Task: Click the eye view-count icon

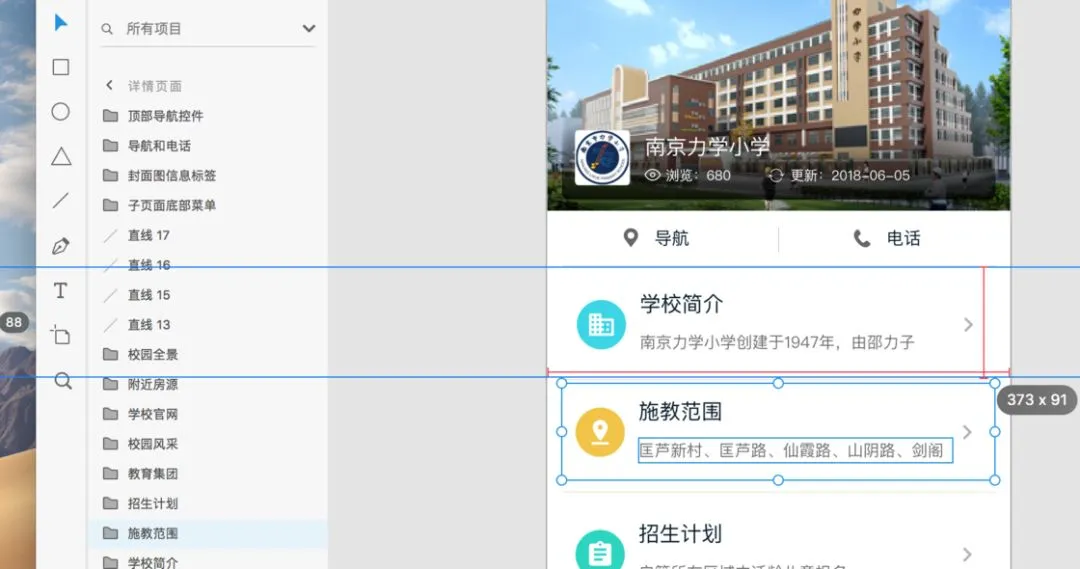Action: (x=652, y=175)
